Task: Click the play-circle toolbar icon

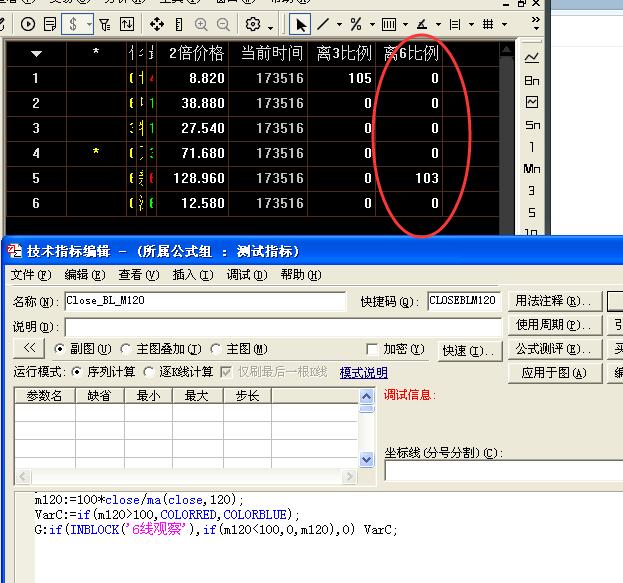Action: pos(28,24)
